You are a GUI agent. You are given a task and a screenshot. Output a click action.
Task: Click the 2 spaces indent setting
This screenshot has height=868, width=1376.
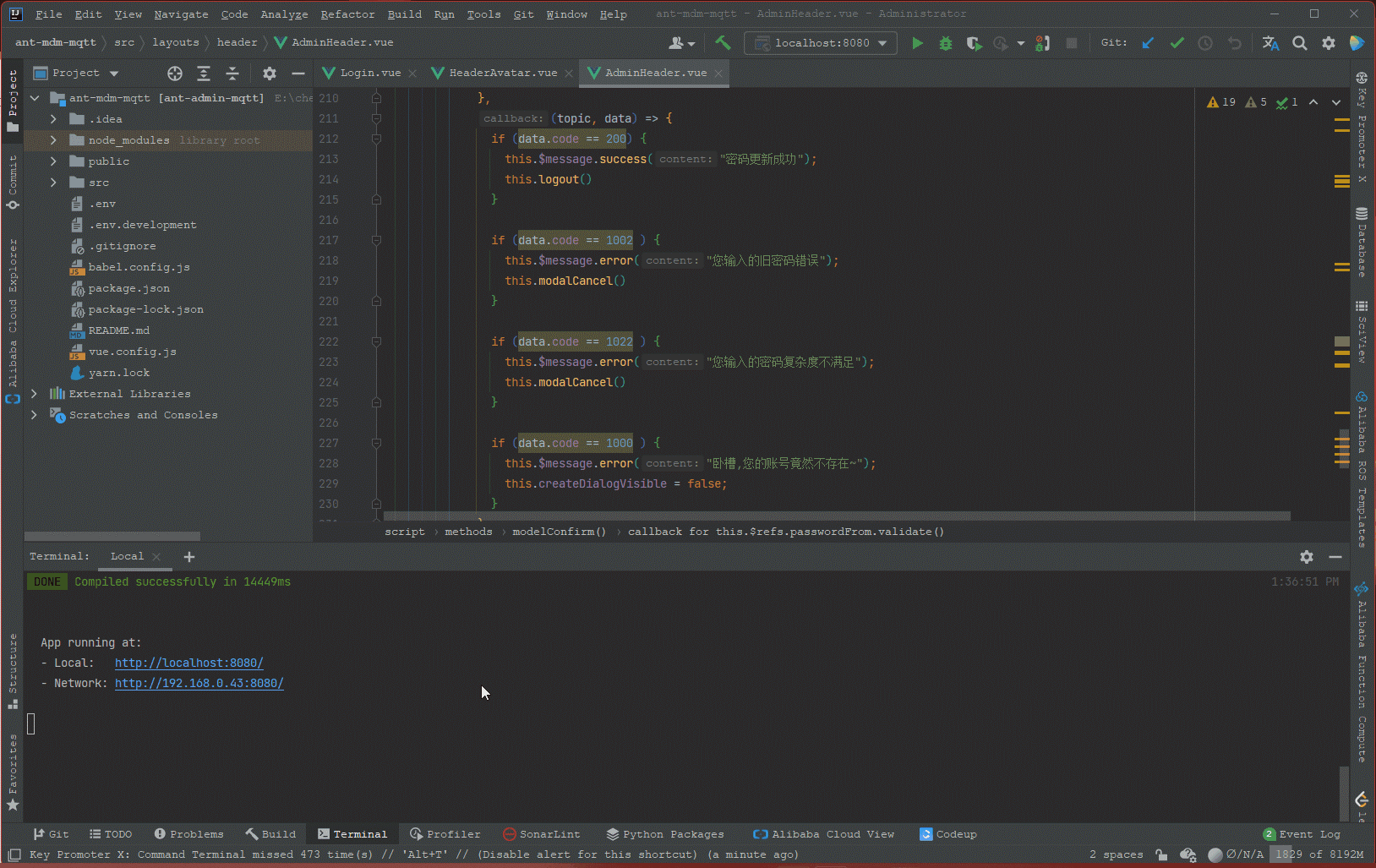point(1116,854)
